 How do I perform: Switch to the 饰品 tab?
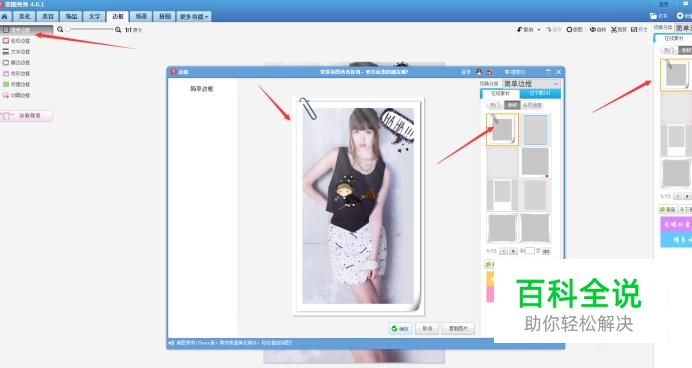click(x=71, y=16)
